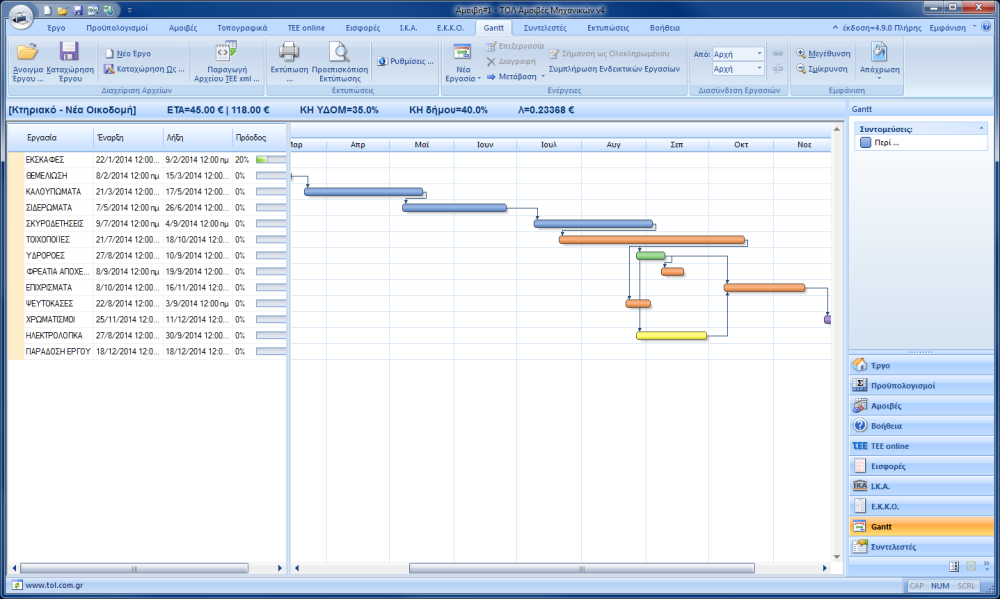The height and width of the screenshot is (599, 1000).
Task: Click the task table horizontal scrollbar right arrow
Action: tap(279, 568)
